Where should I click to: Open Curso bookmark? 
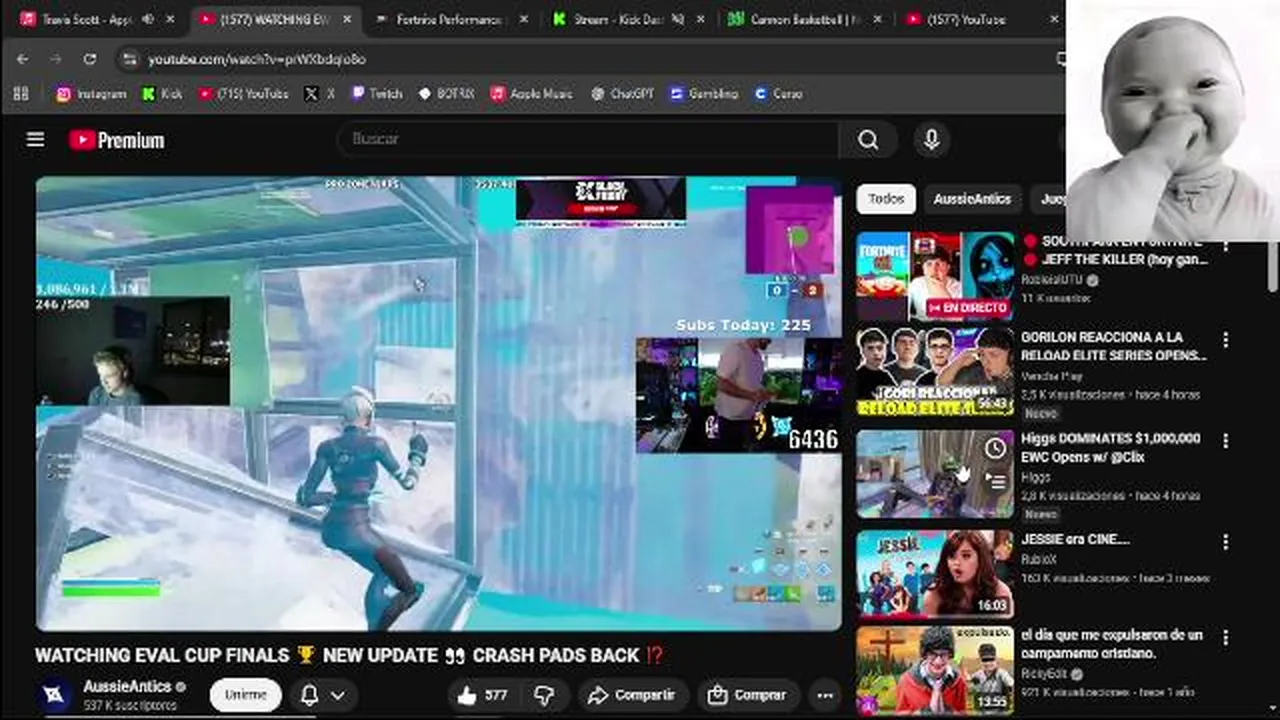pos(778,93)
